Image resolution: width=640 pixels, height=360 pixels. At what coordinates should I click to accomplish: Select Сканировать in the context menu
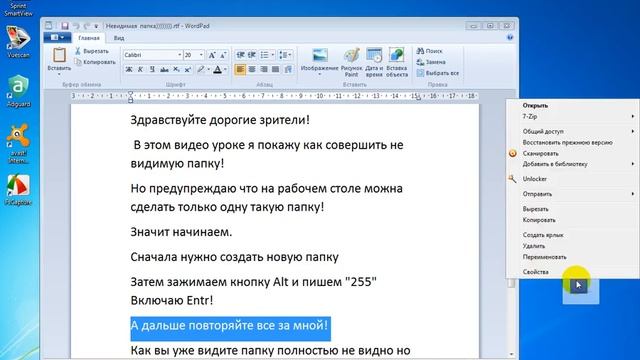click(x=573, y=153)
